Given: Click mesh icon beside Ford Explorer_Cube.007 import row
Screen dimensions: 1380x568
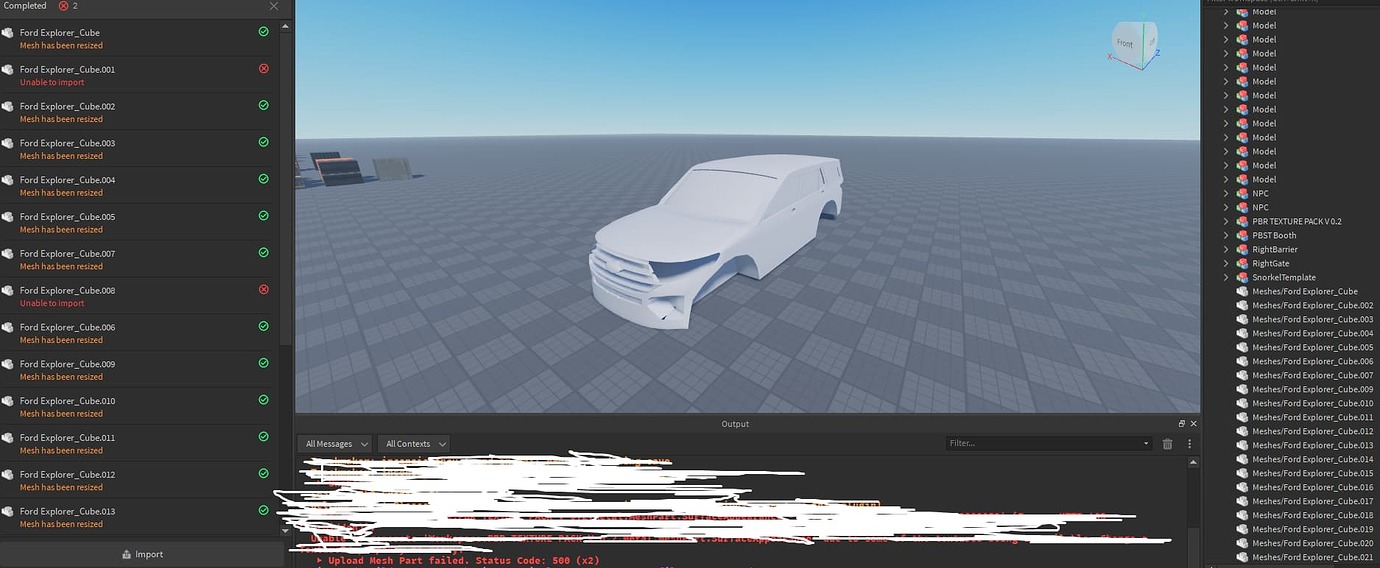Looking at the screenshot, I should (x=8, y=254).
